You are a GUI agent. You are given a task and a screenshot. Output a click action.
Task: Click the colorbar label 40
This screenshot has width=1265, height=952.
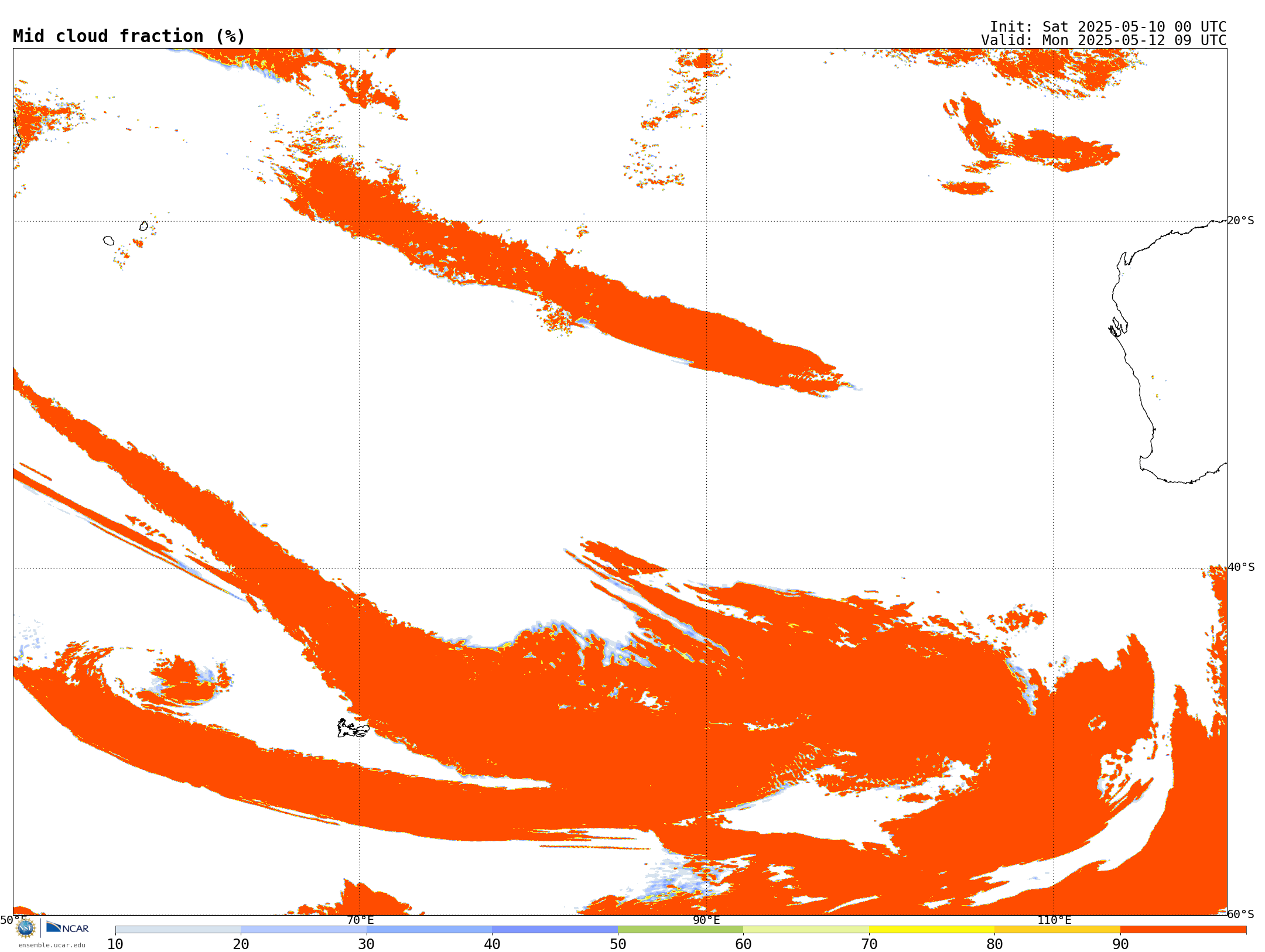coord(493,944)
